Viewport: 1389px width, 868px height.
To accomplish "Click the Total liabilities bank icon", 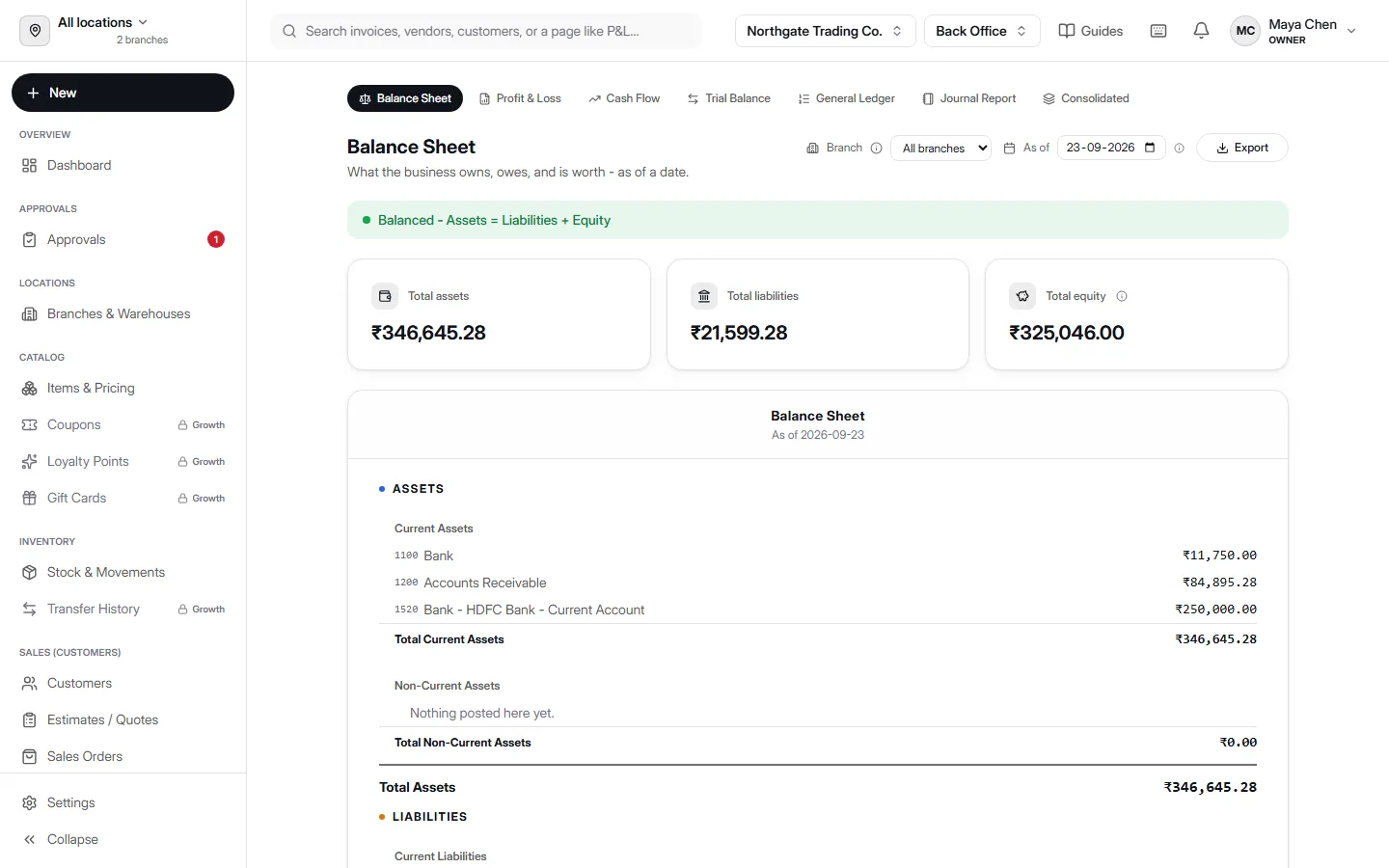I will (x=704, y=296).
